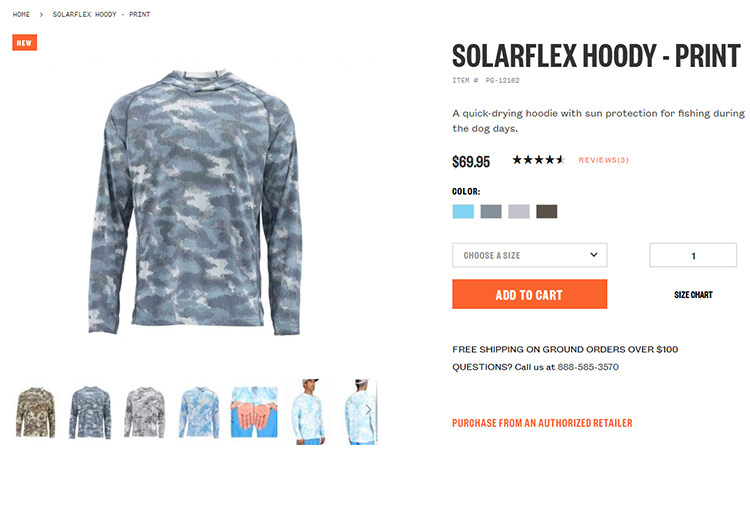This screenshot has height=506, width=750.
Task: Select the slate gray-blue color swatch
Action: click(491, 211)
